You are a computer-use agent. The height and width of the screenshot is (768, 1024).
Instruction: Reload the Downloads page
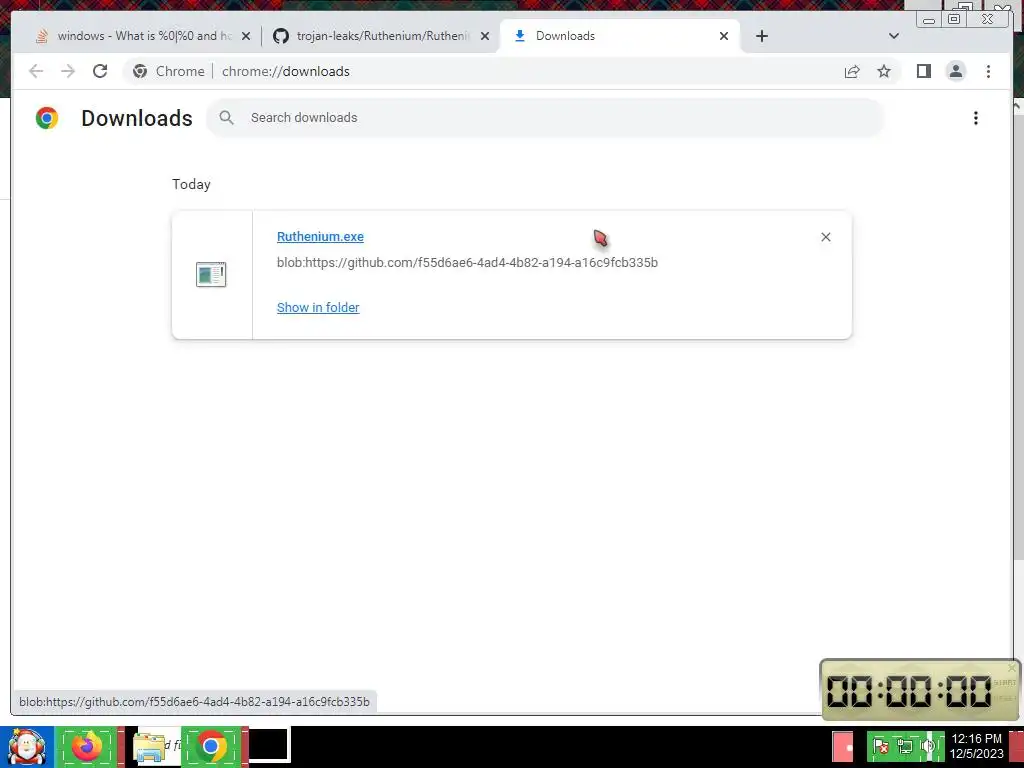pyautogui.click(x=100, y=71)
